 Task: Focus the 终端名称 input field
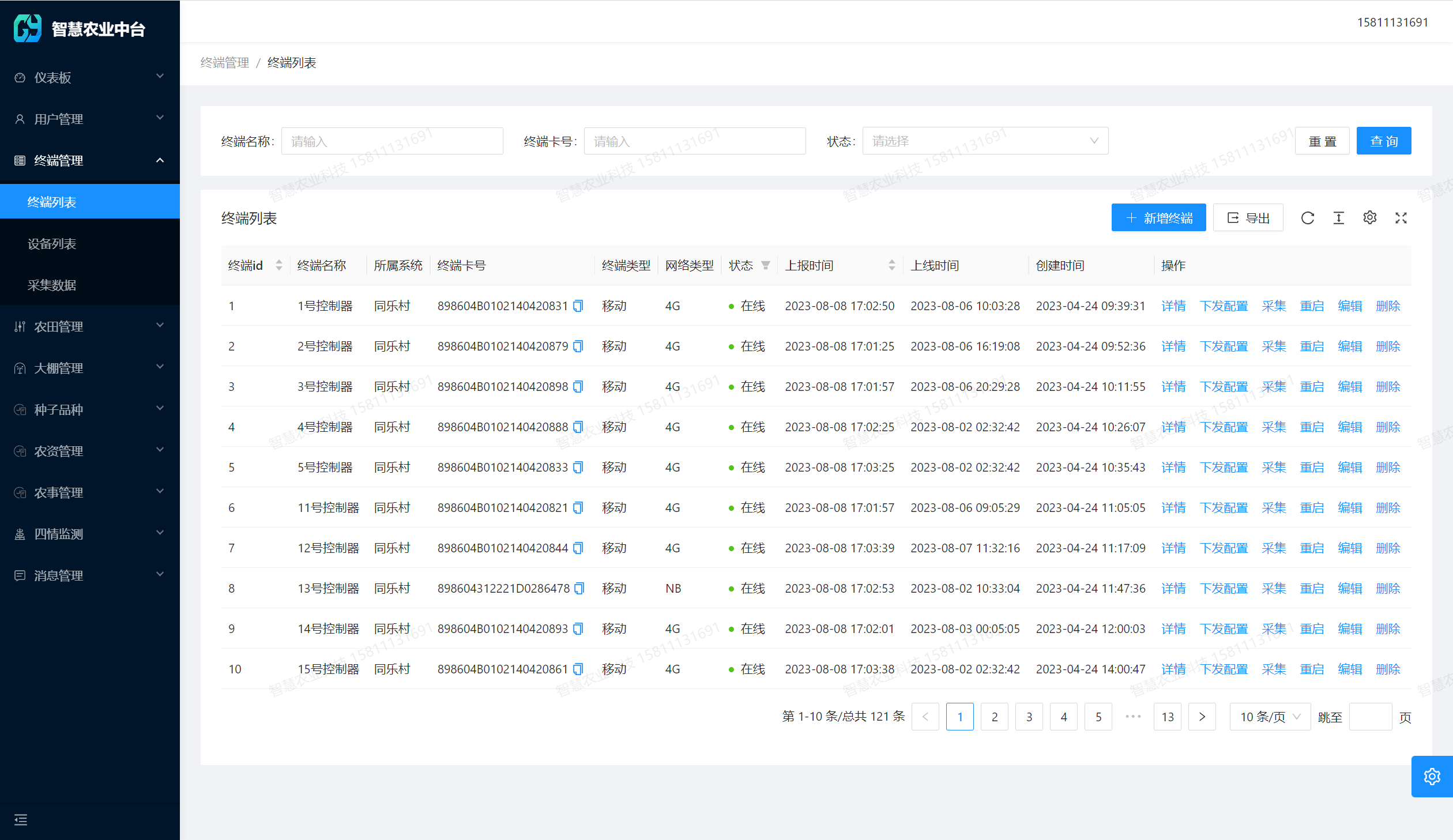392,141
